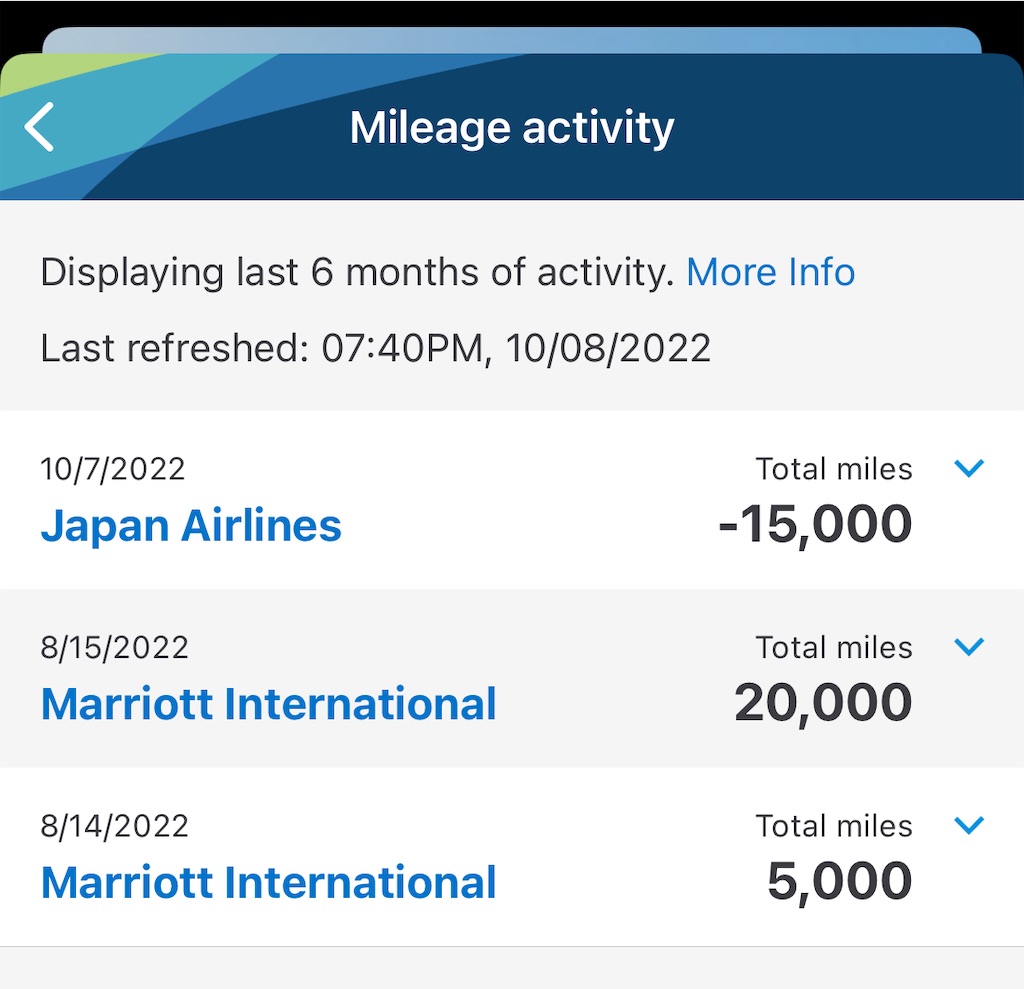Tap the Mileage activity header title
1024x989 pixels.
tap(512, 127)
